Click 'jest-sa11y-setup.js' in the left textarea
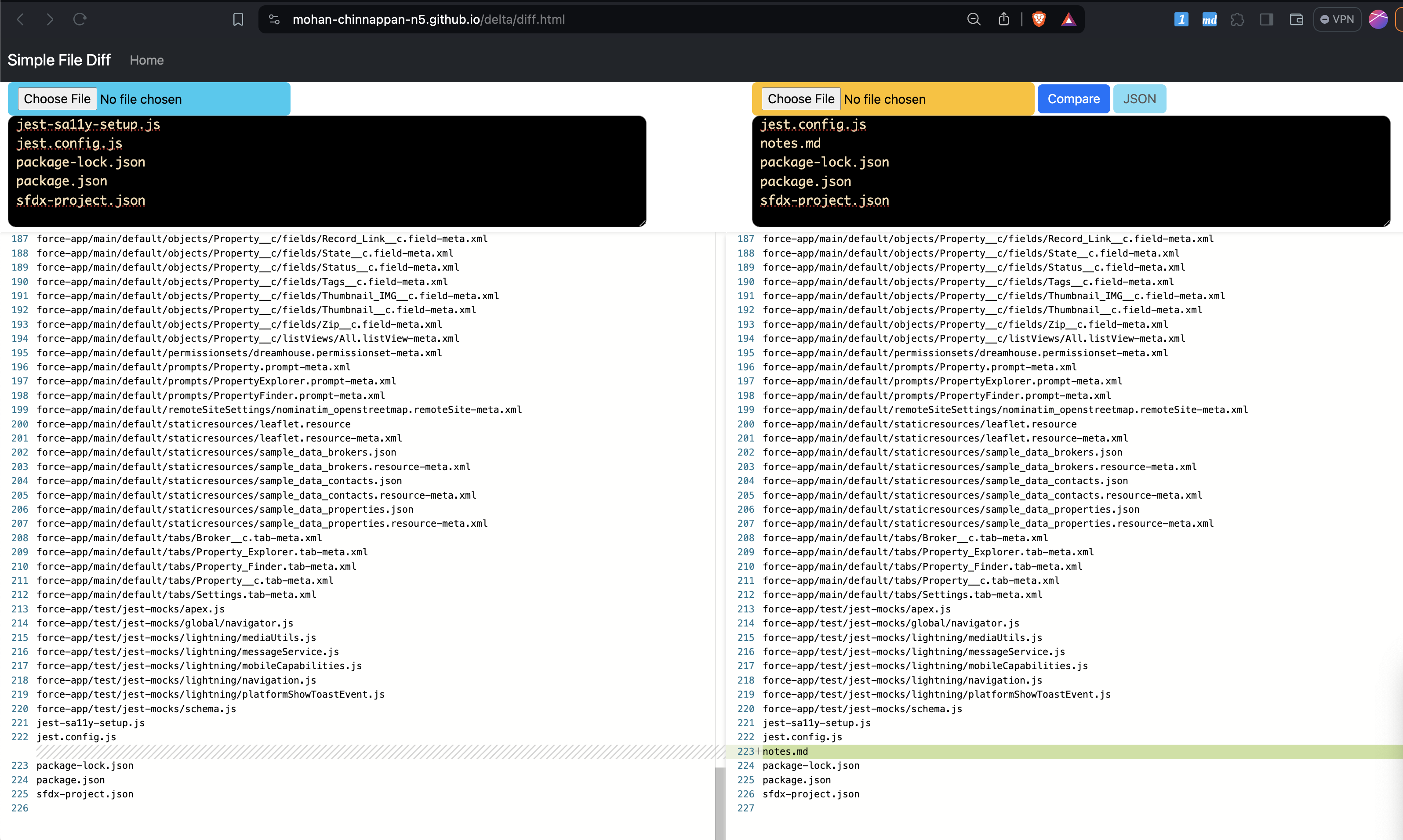 coord(88,124)
